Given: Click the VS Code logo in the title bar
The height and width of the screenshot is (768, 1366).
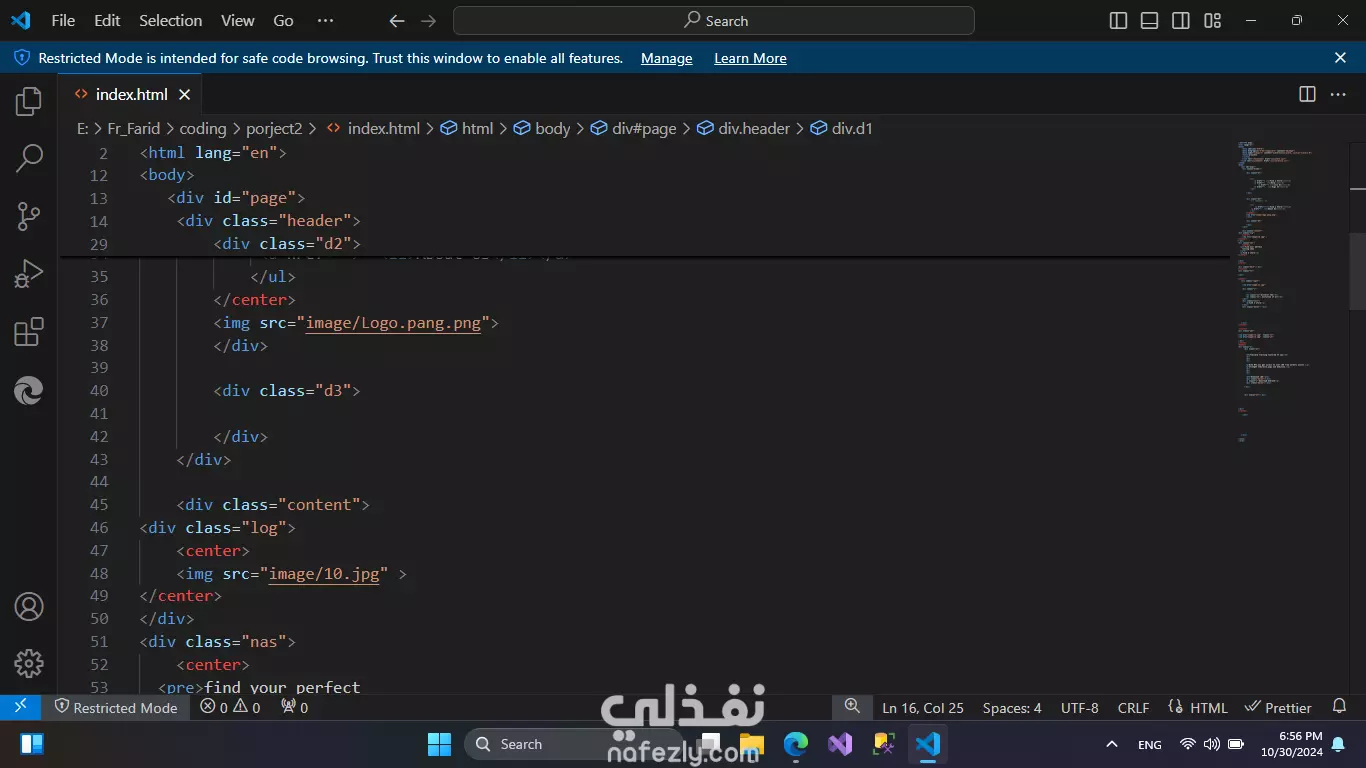Looking at the screenshot, I should (x=20, y=20).
